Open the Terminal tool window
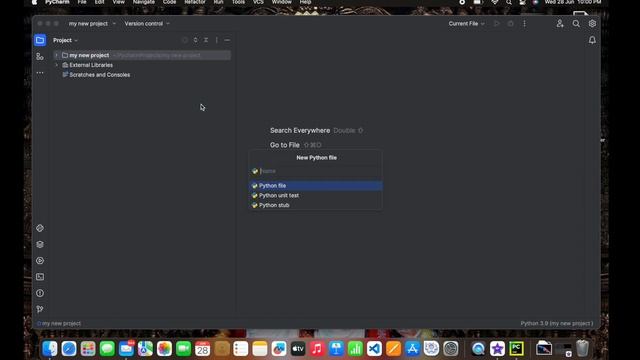Image resolution: width=640 pixels, height=360 pixels. [x=40, y=277]
